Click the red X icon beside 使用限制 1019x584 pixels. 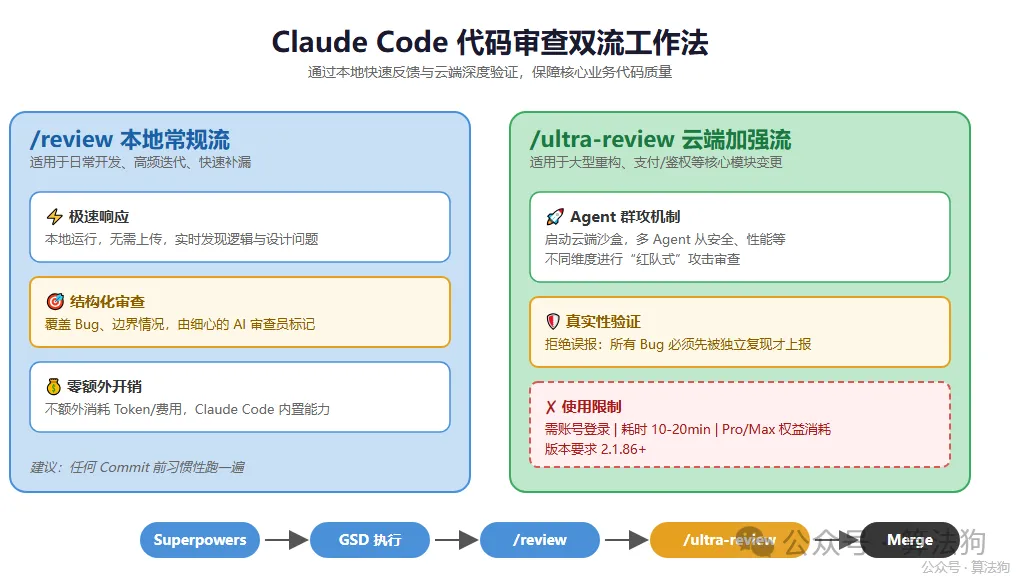pos(550,407)
